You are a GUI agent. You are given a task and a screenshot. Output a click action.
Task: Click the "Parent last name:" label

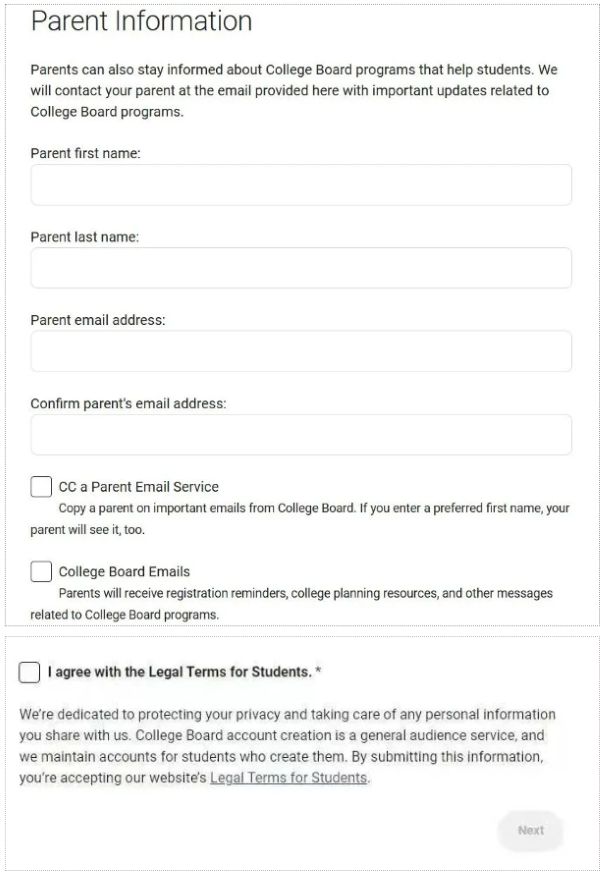(84, 237)
